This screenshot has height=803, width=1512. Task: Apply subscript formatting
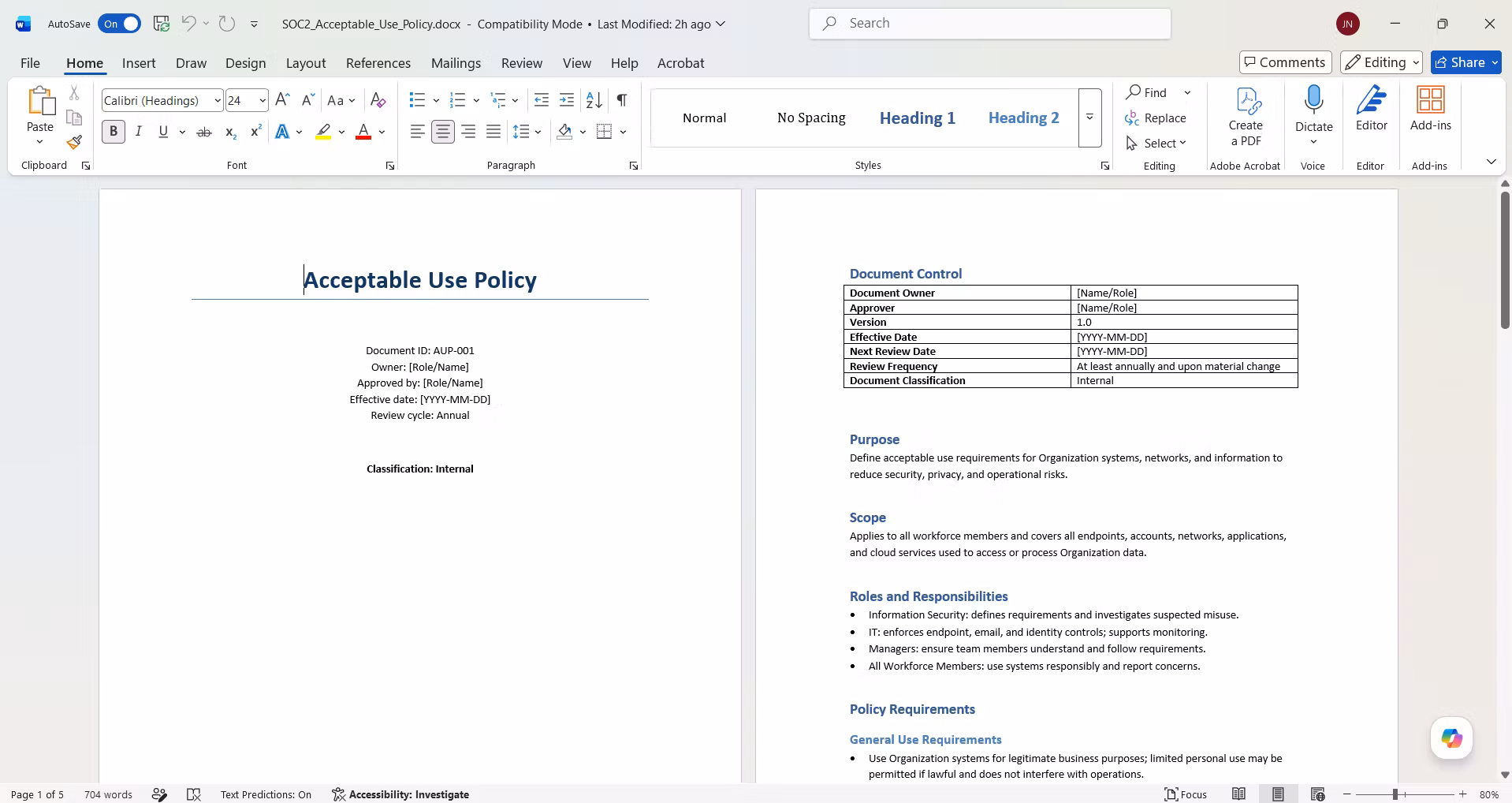(230, 132)
